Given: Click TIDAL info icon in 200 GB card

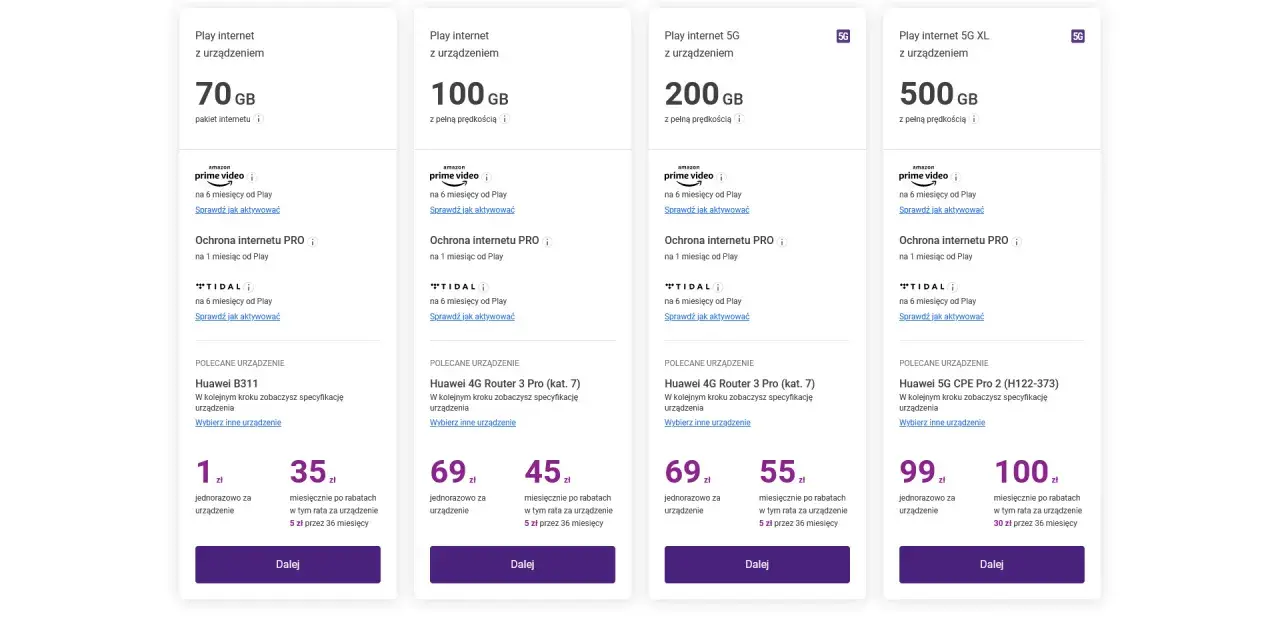Looking at the screenshot, I should coord(719,287).
